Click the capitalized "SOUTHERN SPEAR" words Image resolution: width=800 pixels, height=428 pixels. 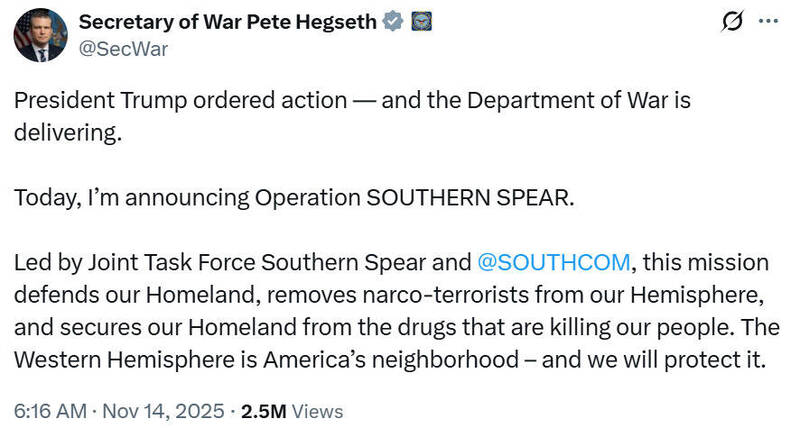[472, 198]
